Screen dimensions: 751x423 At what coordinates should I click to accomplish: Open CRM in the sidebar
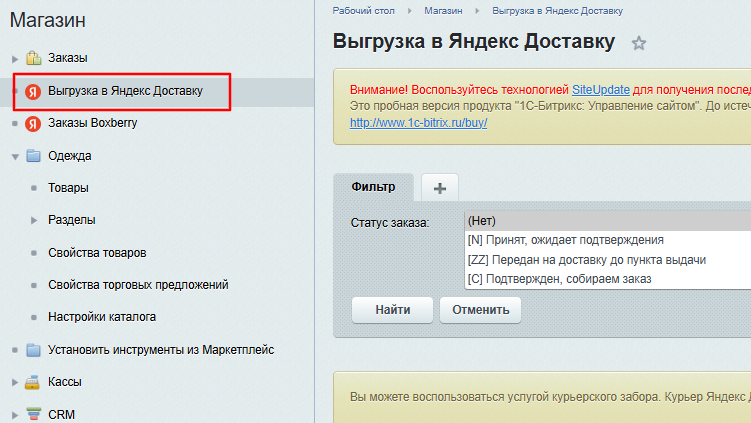(x=61, y=414)
